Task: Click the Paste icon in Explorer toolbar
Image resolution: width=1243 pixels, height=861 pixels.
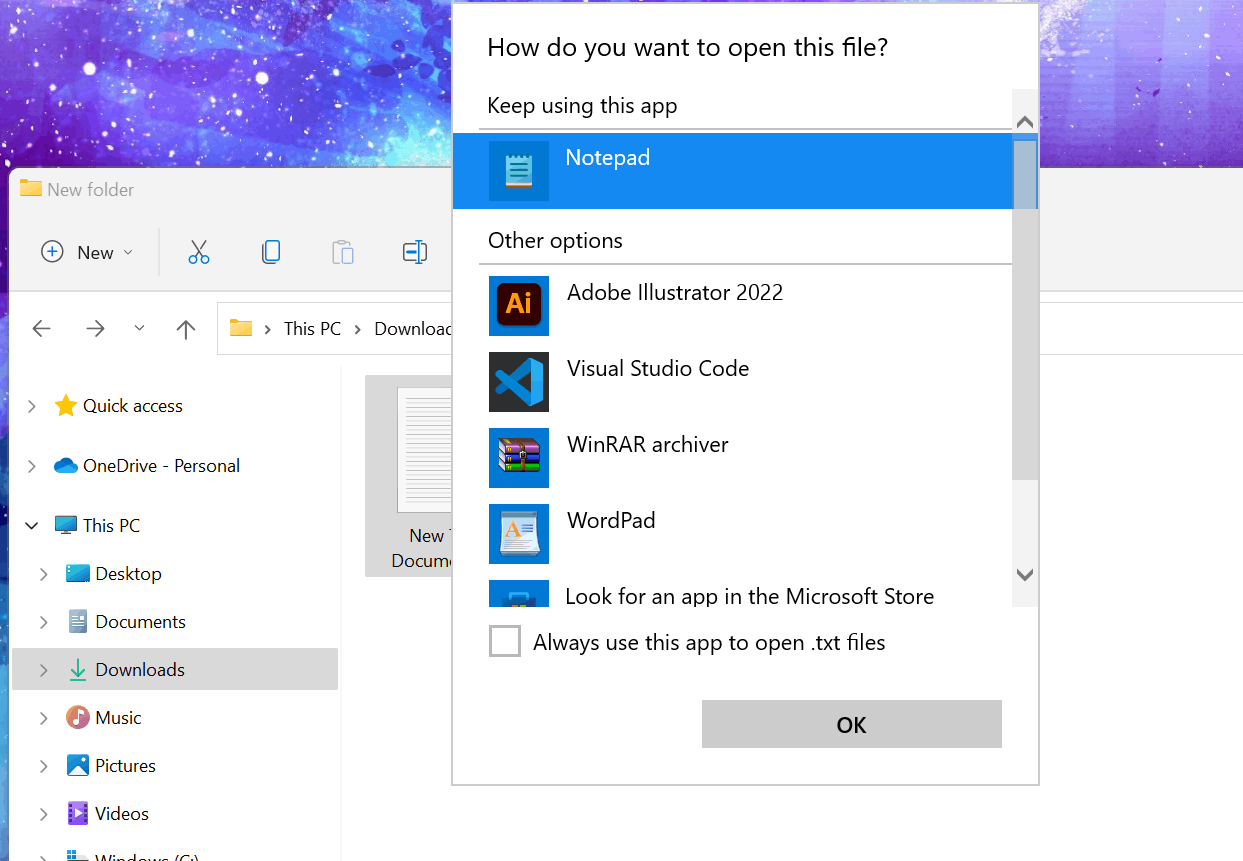Action: coord(343,252)
